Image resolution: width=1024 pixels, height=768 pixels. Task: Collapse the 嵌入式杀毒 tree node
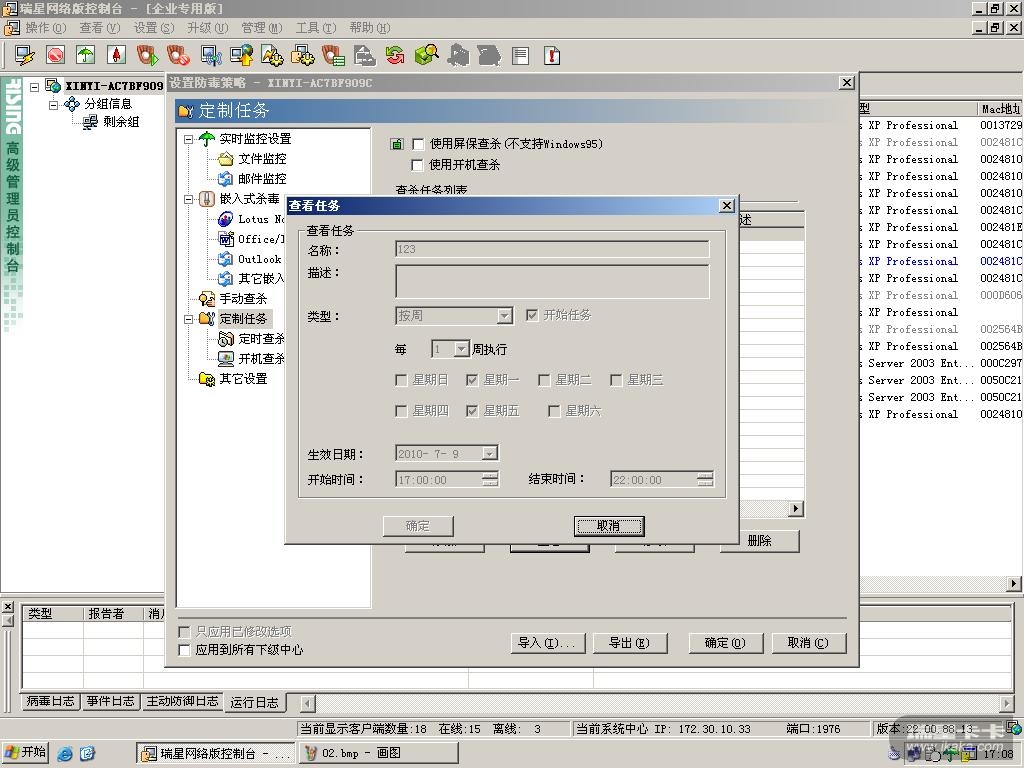coord(188,199)
